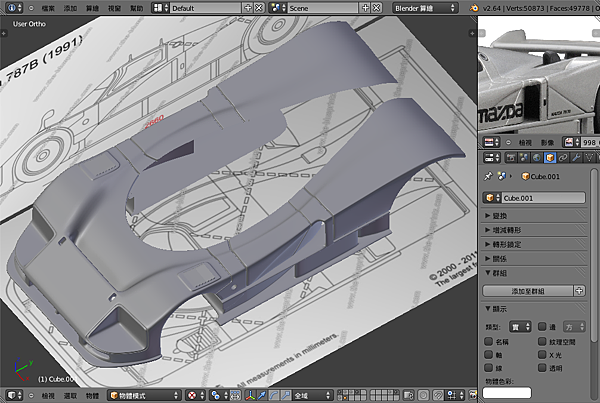Viewport: 600px width, 403px height.
Task: Add a new scene with plus icon
Action: tap(365, 8)
